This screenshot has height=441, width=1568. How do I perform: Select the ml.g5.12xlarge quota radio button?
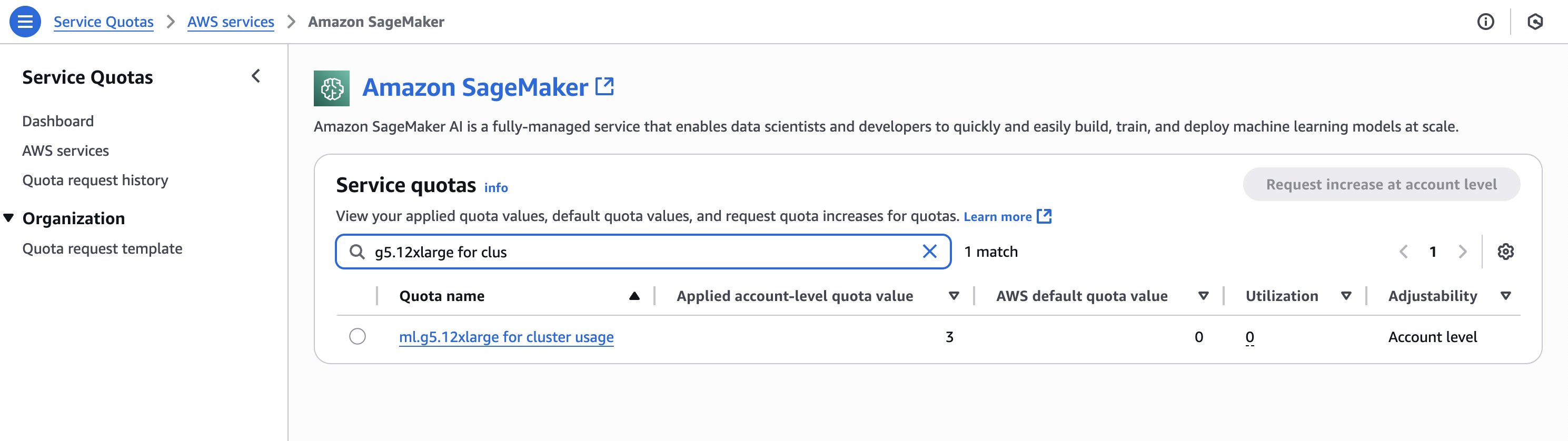(x=358, y=336)
